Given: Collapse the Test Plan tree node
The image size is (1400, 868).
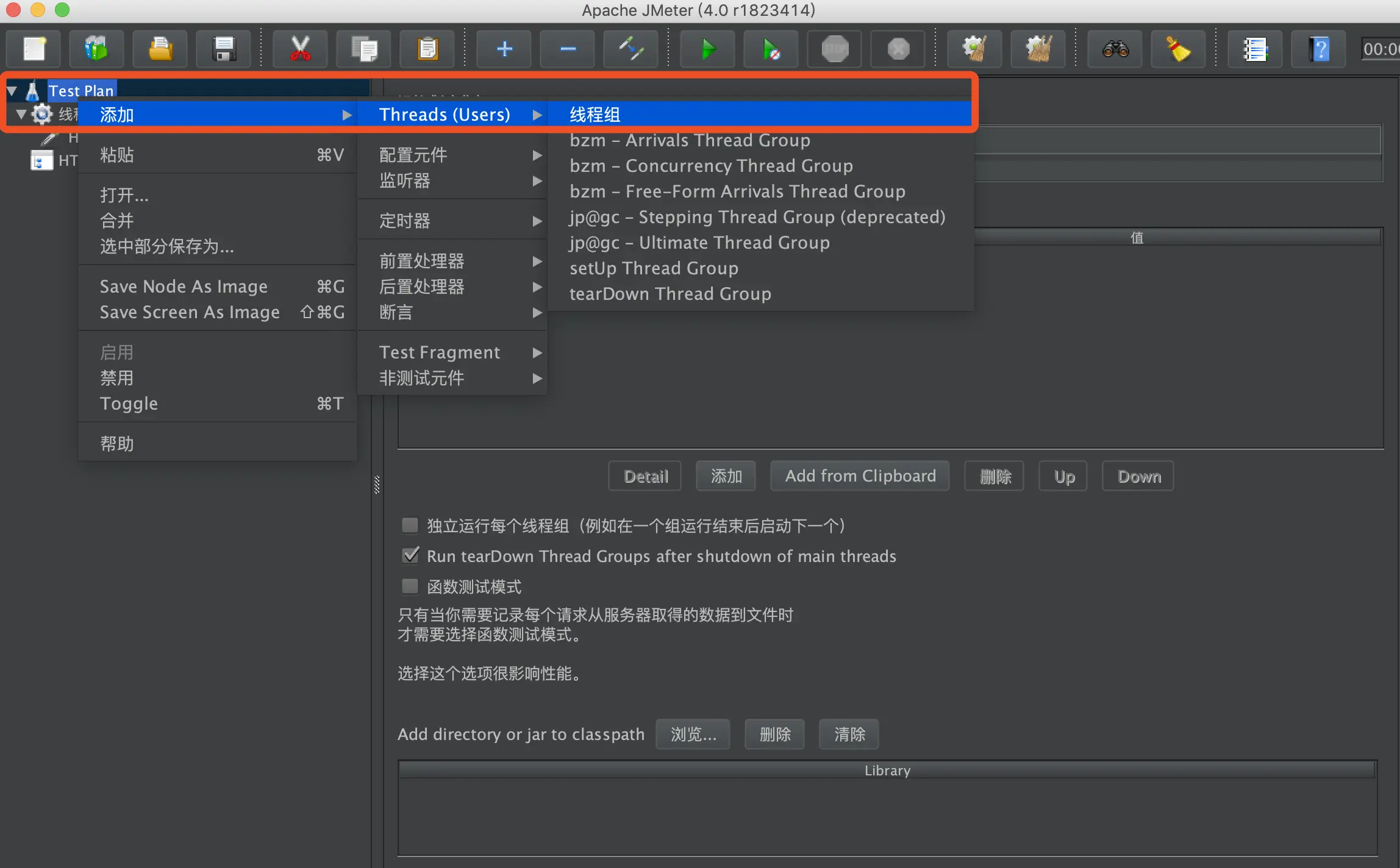Looking at the screenshot, I should pos(12,91).
